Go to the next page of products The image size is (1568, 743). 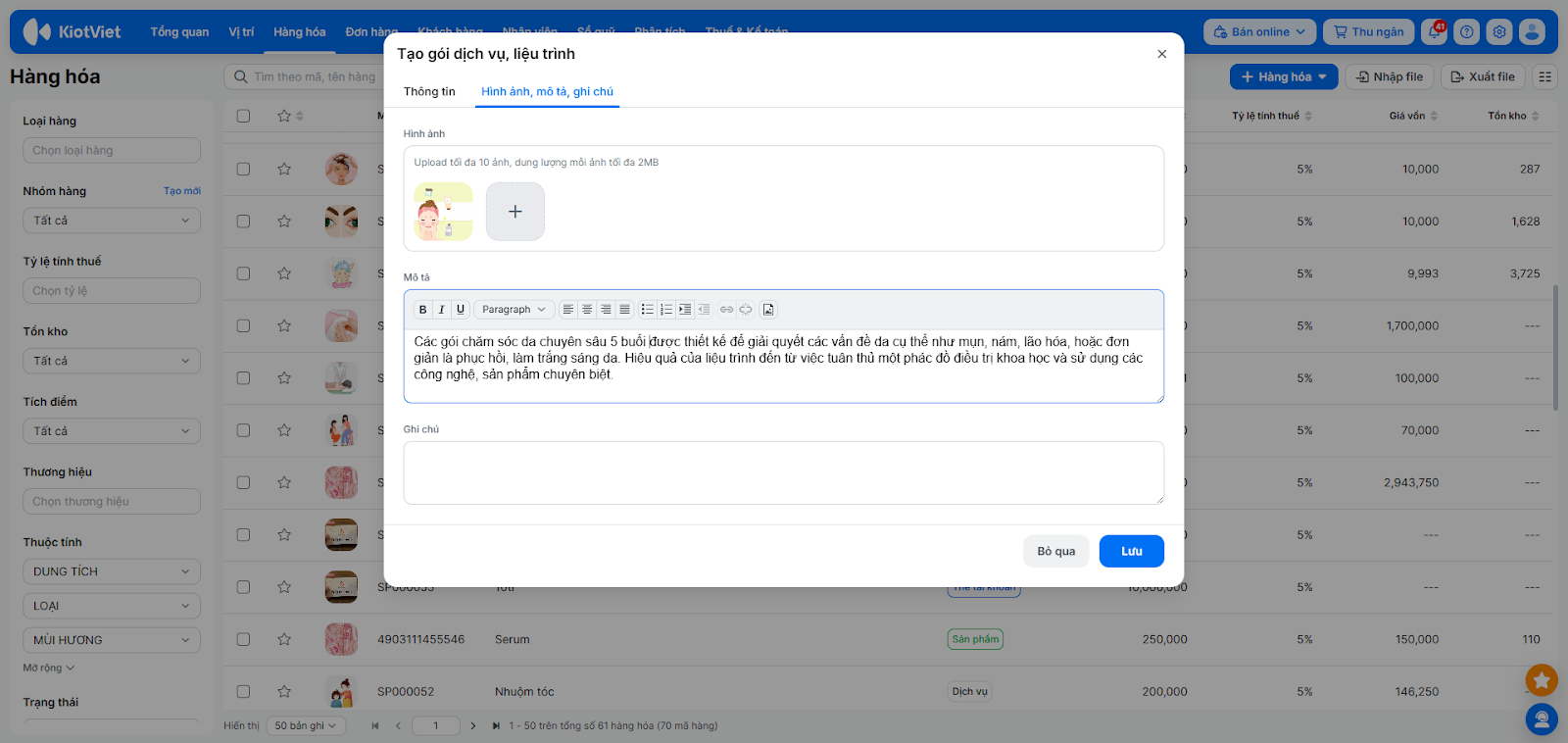click(473, 726)
